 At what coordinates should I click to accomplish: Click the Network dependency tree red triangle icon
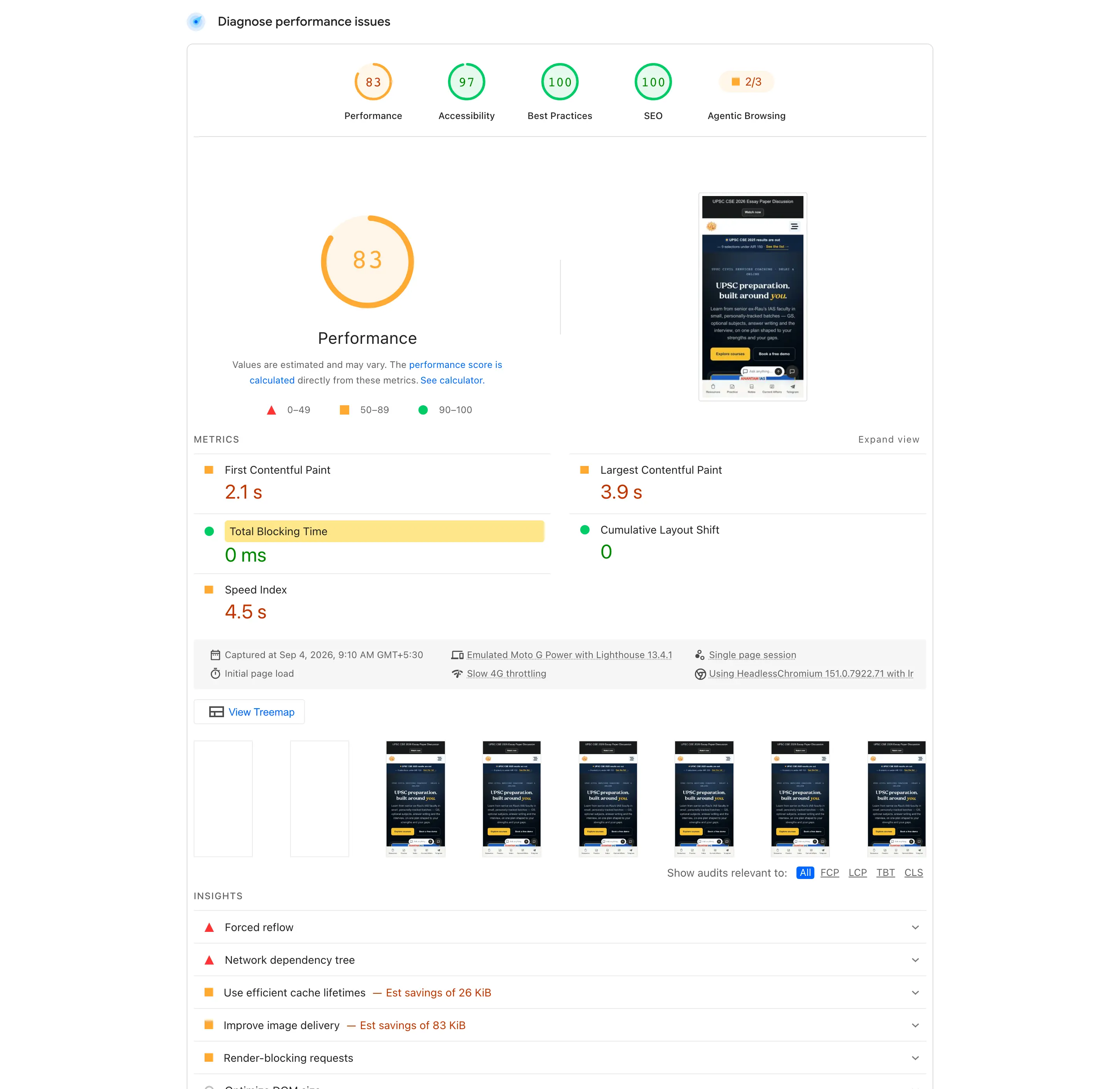coord(209,960)
